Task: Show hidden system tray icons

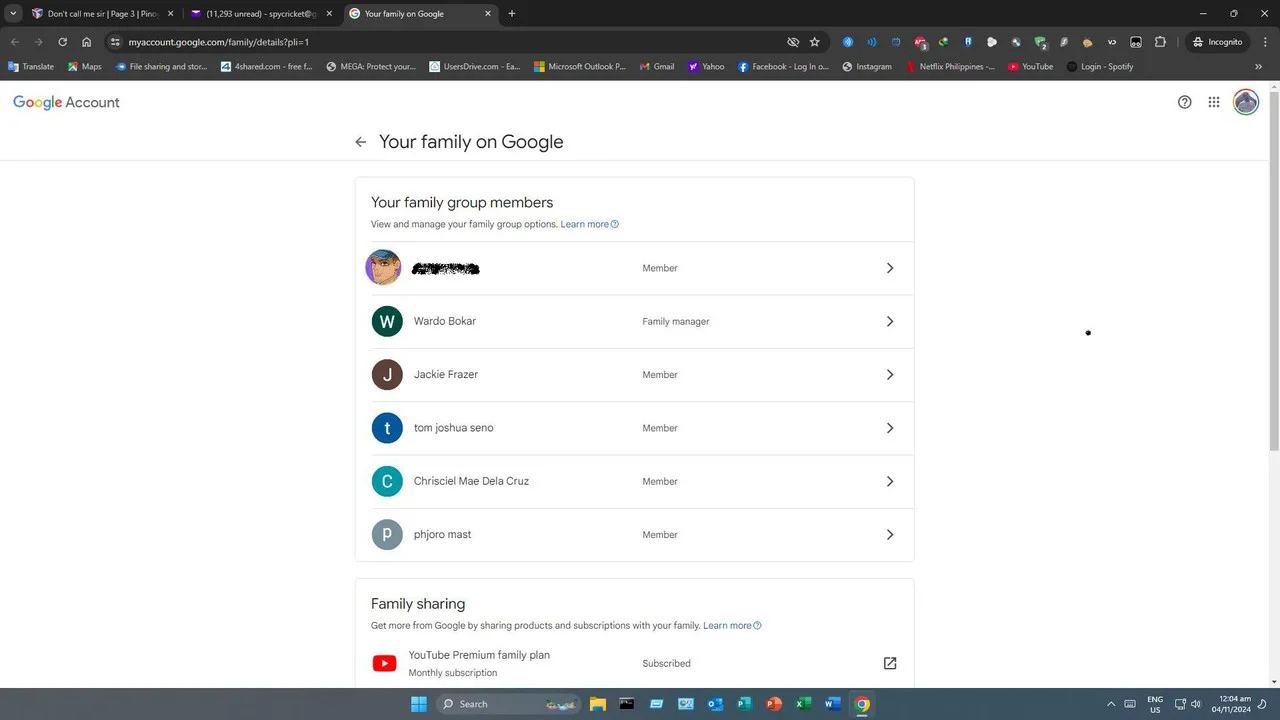Action: tap(1110, 704)
